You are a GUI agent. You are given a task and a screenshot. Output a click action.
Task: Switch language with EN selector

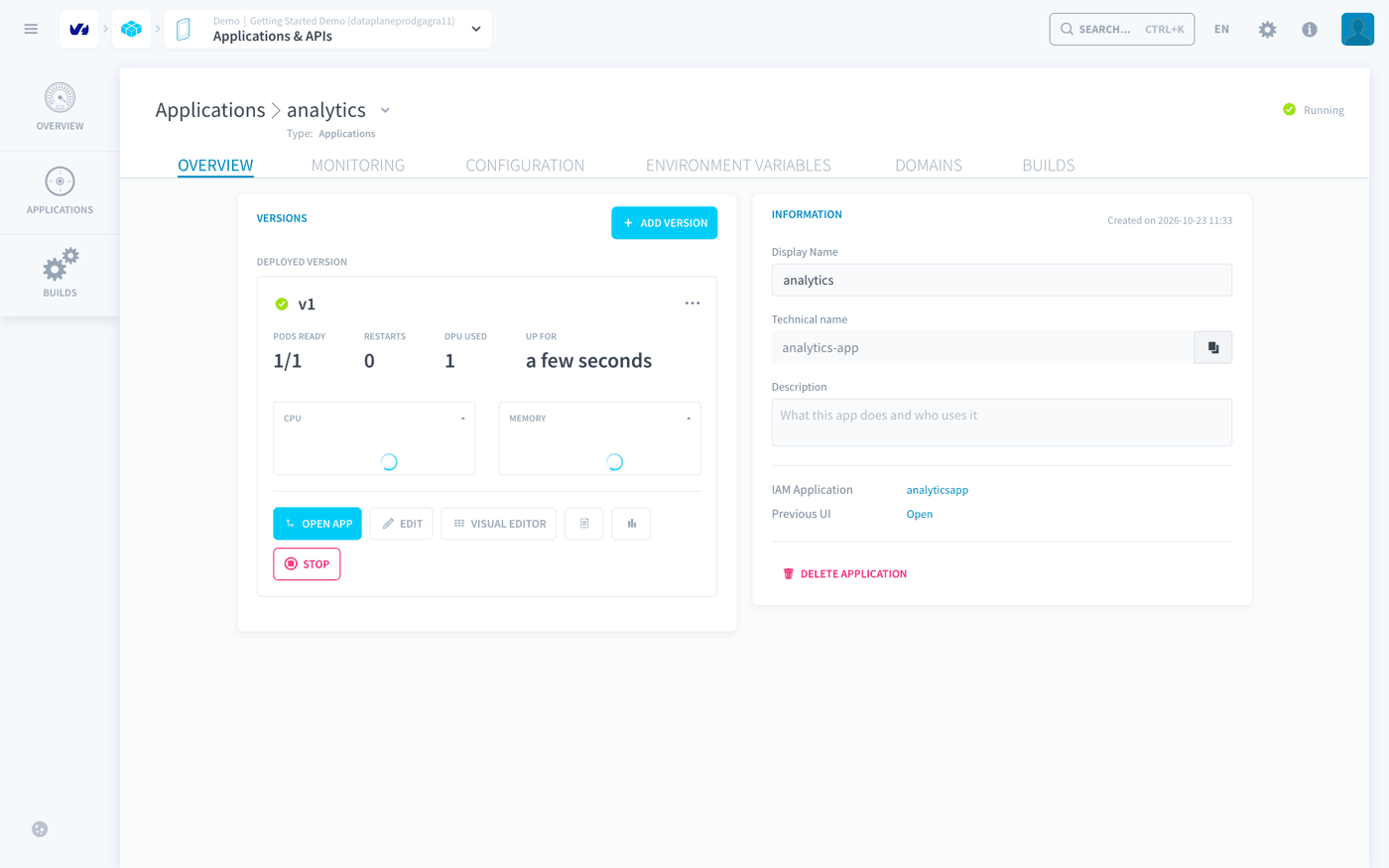pyautogui.click(x=1221, y=29)
